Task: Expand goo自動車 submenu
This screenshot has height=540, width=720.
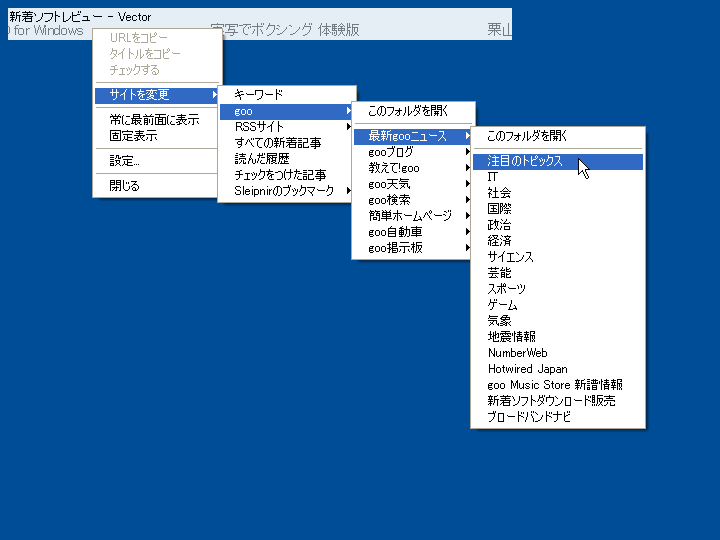Action: click(413, 232)
